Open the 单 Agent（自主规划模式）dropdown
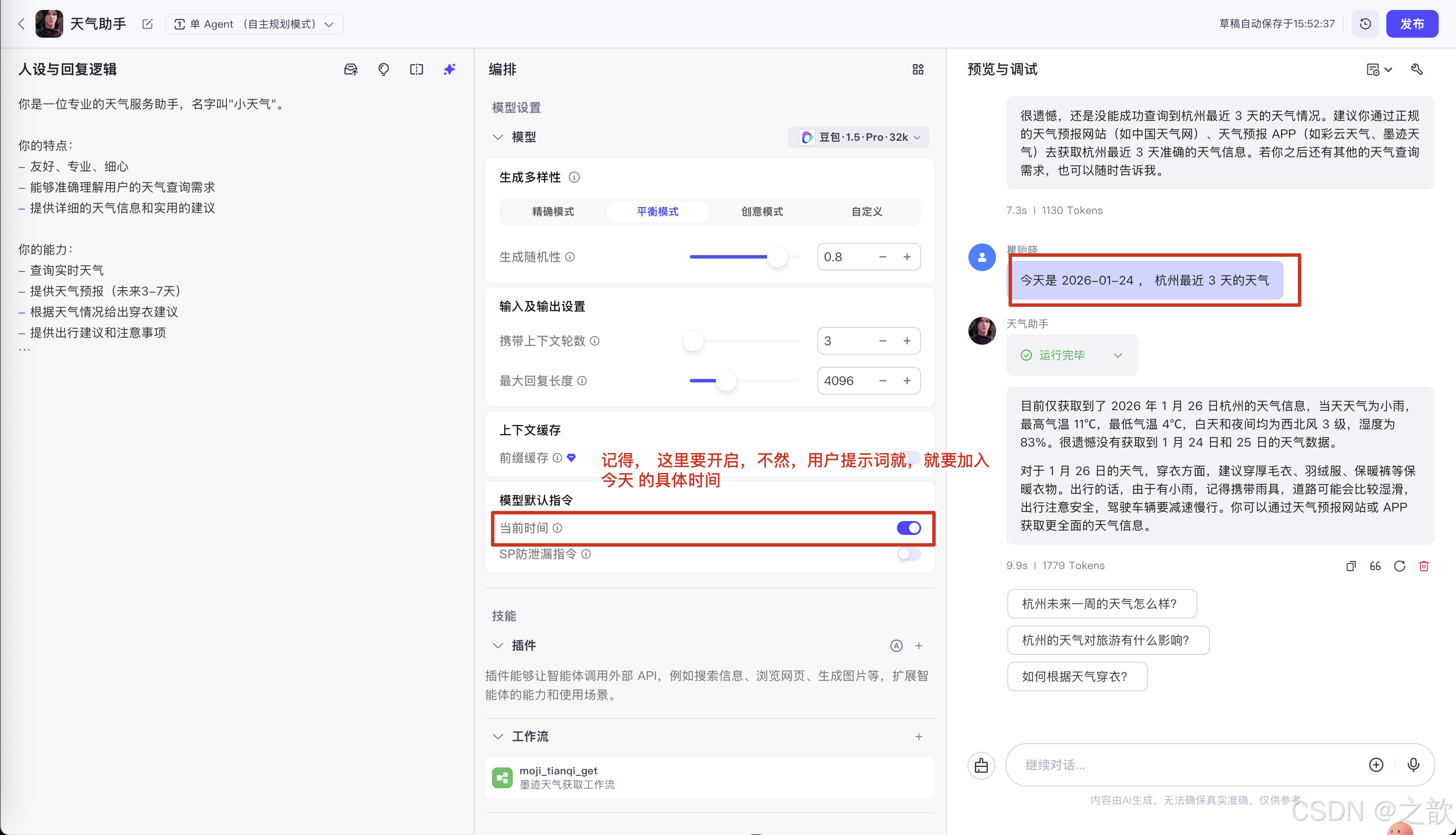Screen dimensions: 1456x835 [254, 24]
